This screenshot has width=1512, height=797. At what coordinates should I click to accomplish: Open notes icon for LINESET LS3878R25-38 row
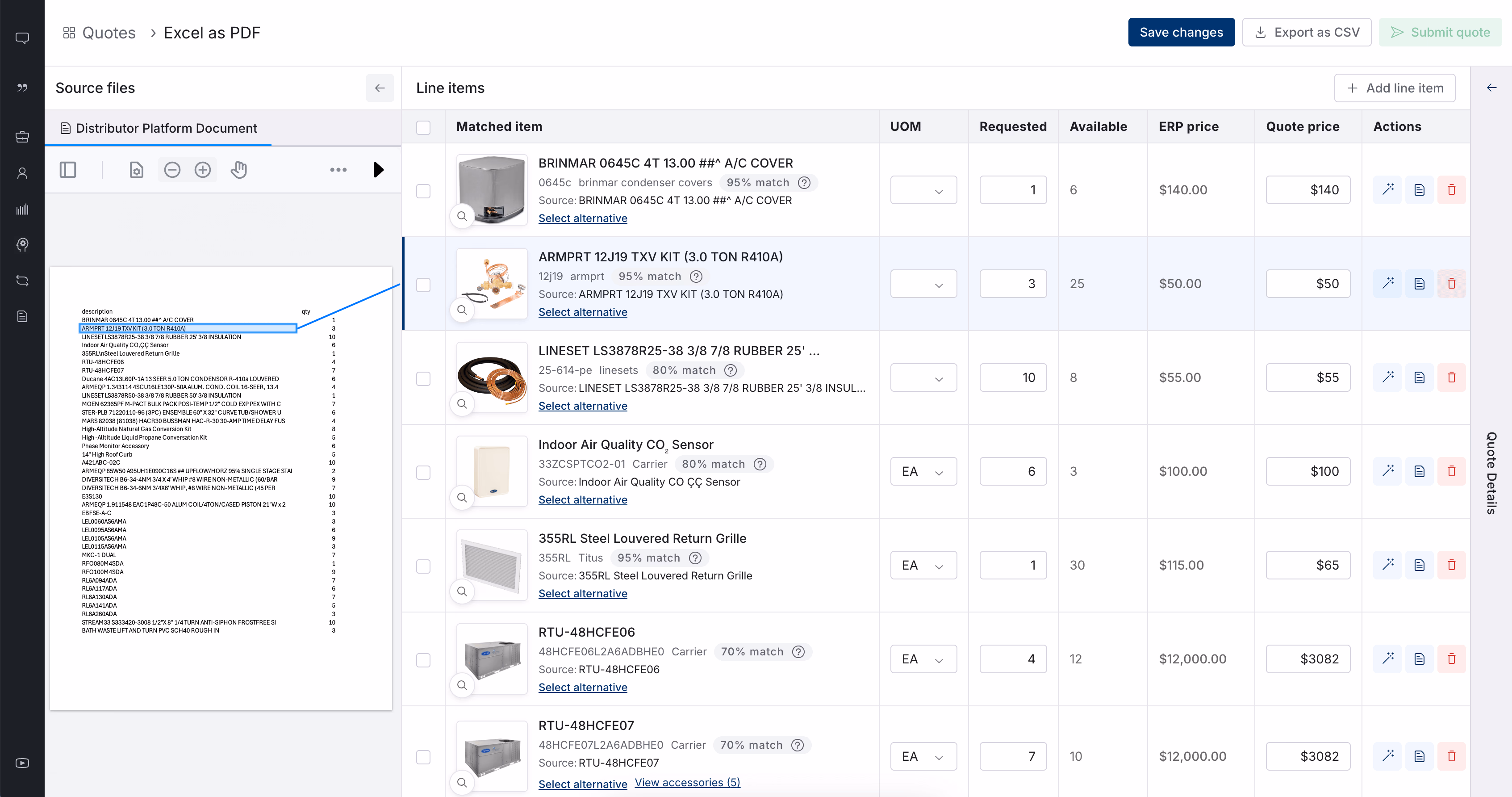(x=1419, y=377)
